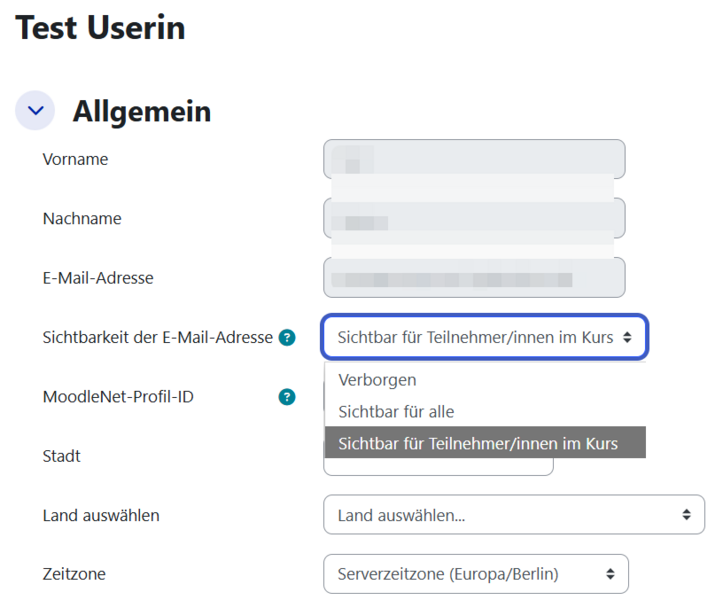The image size is (723, 600).
Task: Focus the Stadt text field
Action: point(438,466)
